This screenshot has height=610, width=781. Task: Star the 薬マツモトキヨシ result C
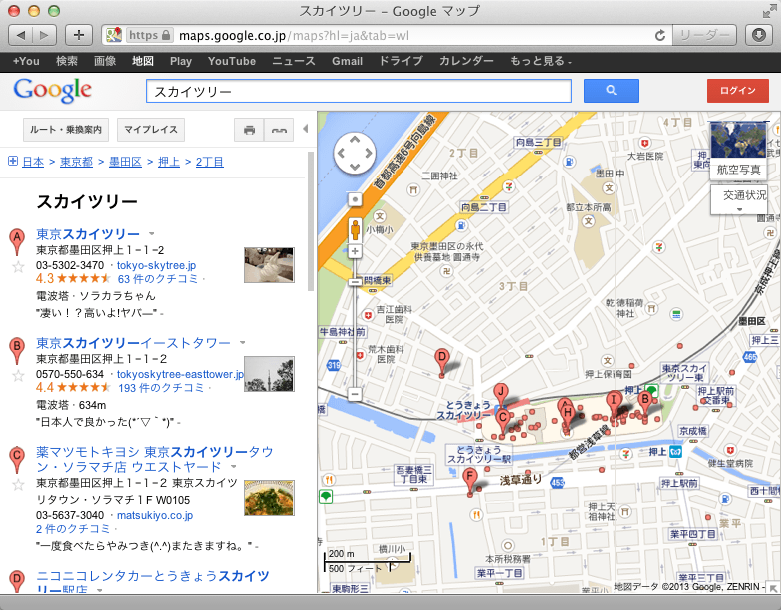(18, 485)
